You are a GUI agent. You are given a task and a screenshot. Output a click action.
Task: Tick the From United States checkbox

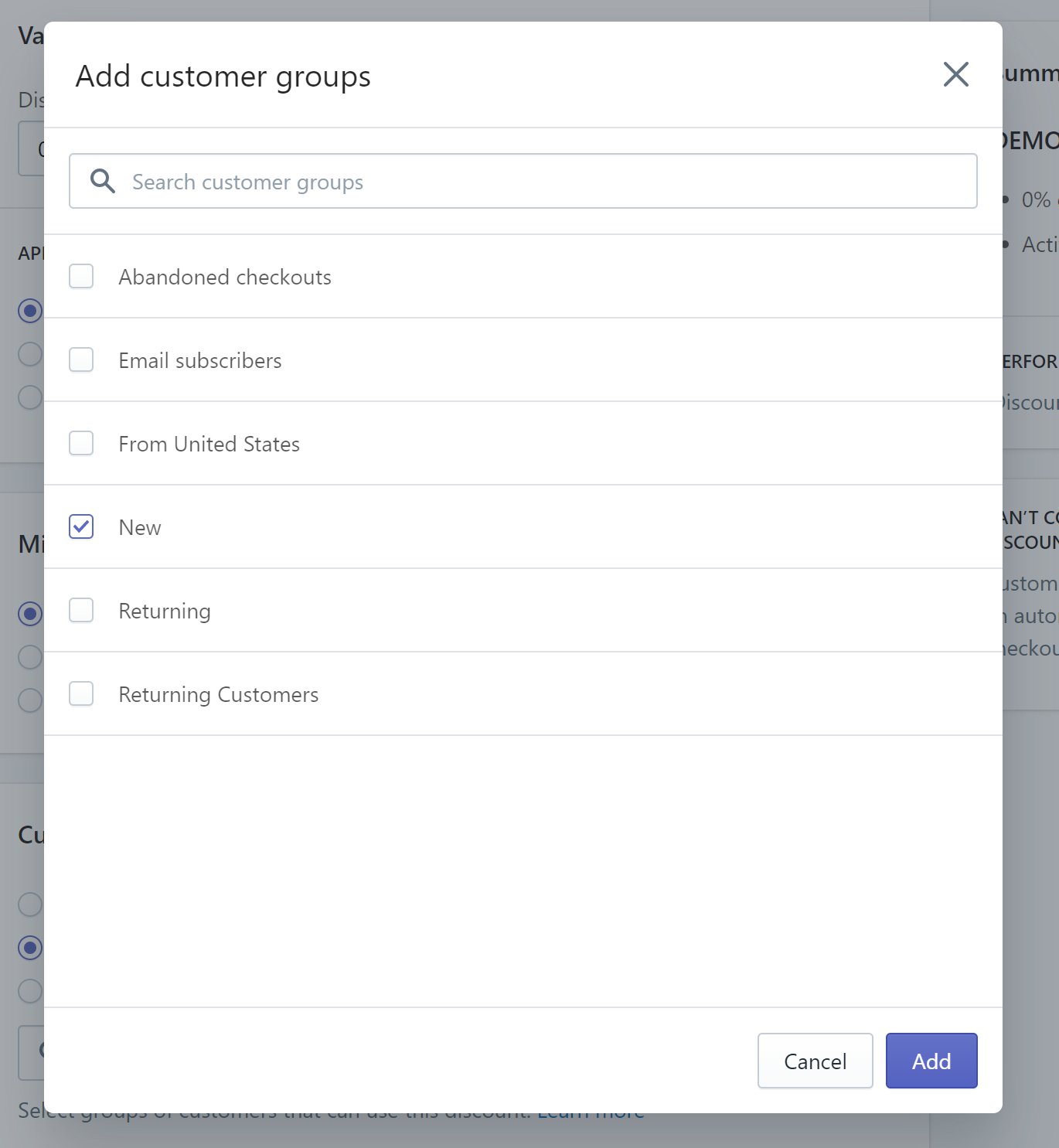(x=81, y=443)
